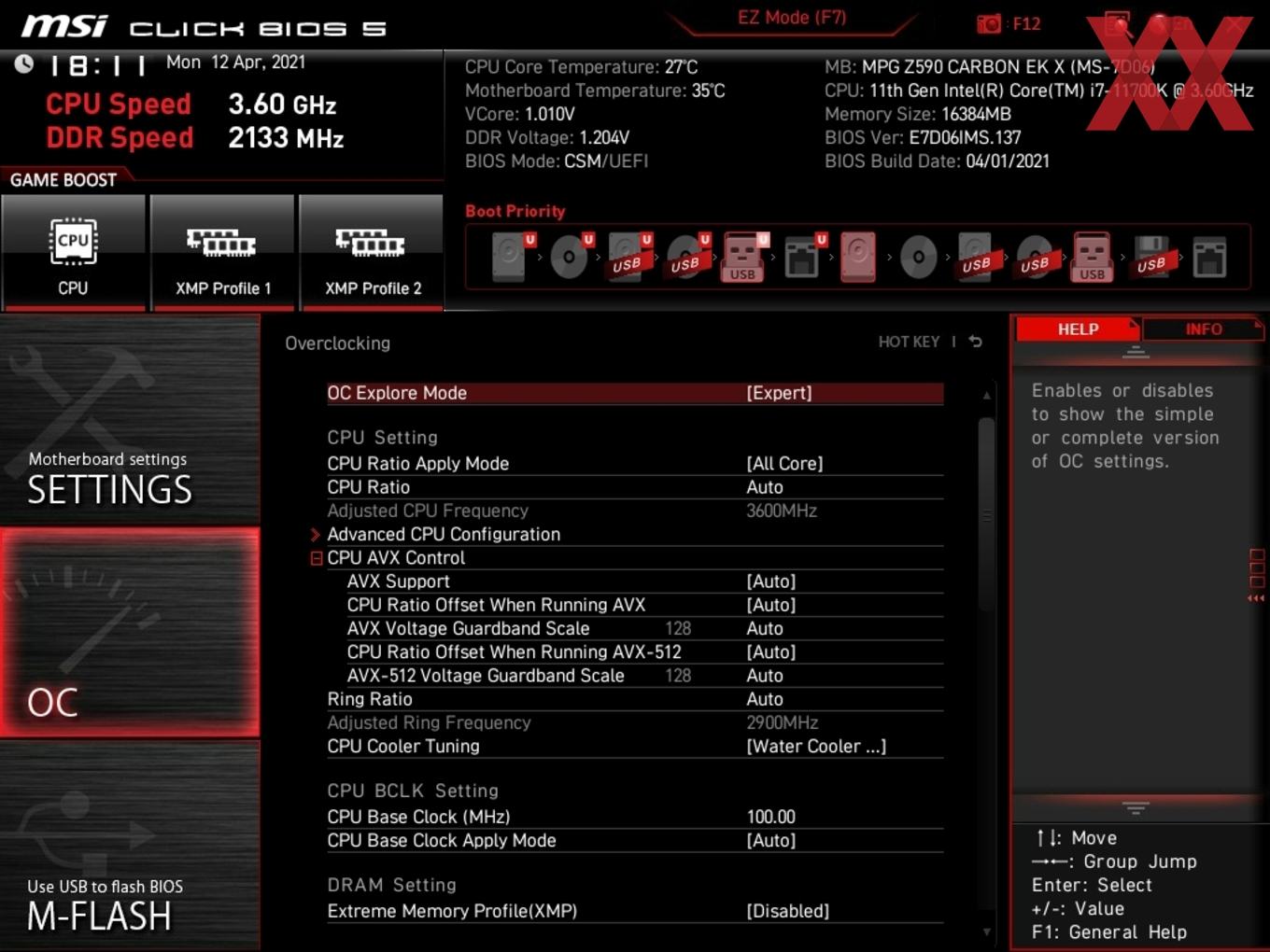This screenshot has width=1270, height=952.
Task: Select AVX-512 Voltage Guardband Scale Auto field
Action: (x=765, y=676)
